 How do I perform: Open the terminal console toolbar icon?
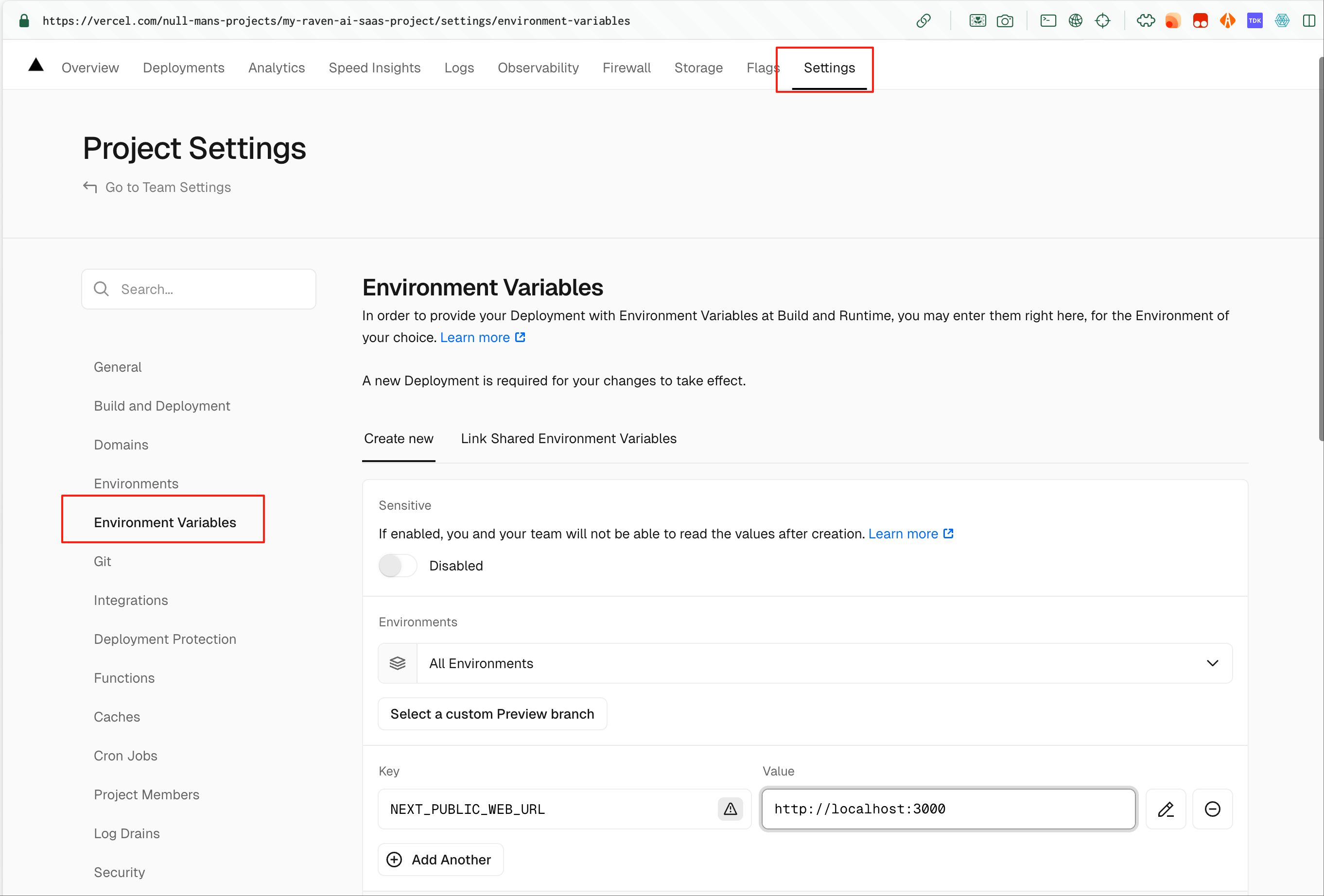point(1048,21)
